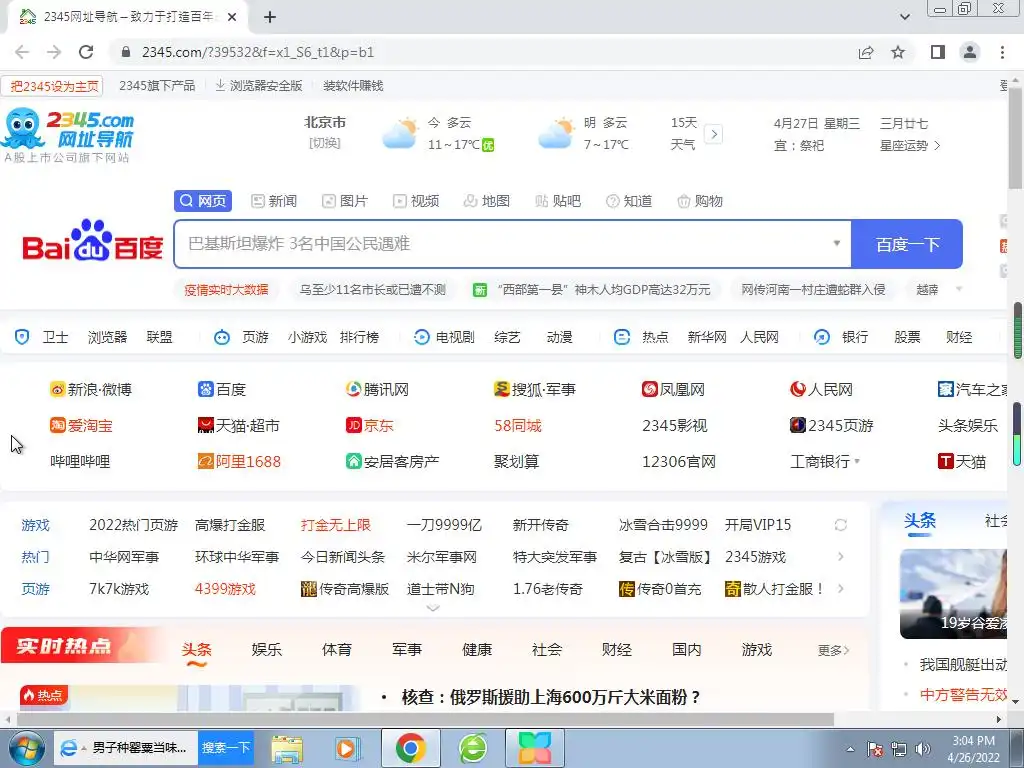Viewport: 1024px width, 768px height.
Task: Click the taskbar clock showing 3:04 PM
Action: (x=973, y=749)
